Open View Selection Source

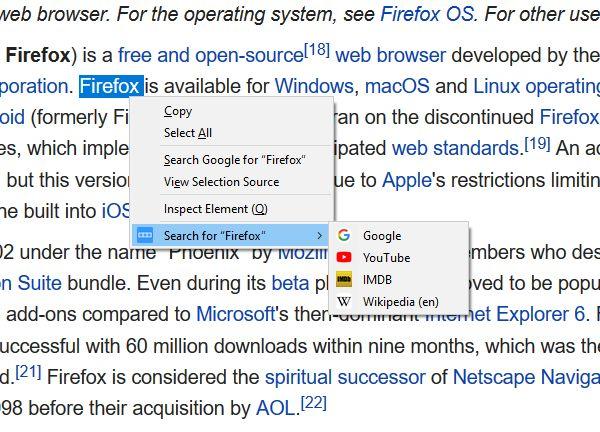[221, 182]
